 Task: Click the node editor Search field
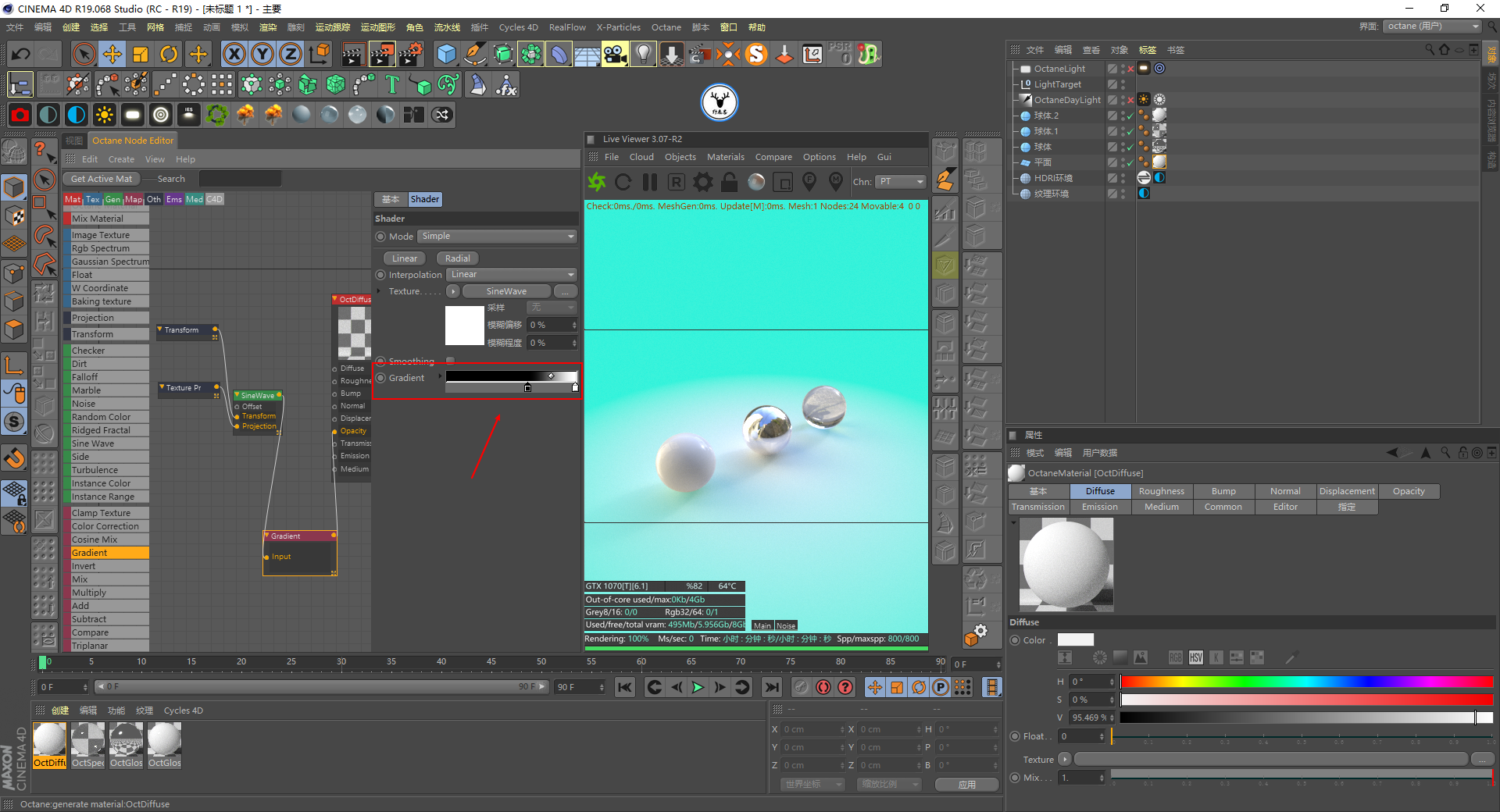[x=240, y=179]
